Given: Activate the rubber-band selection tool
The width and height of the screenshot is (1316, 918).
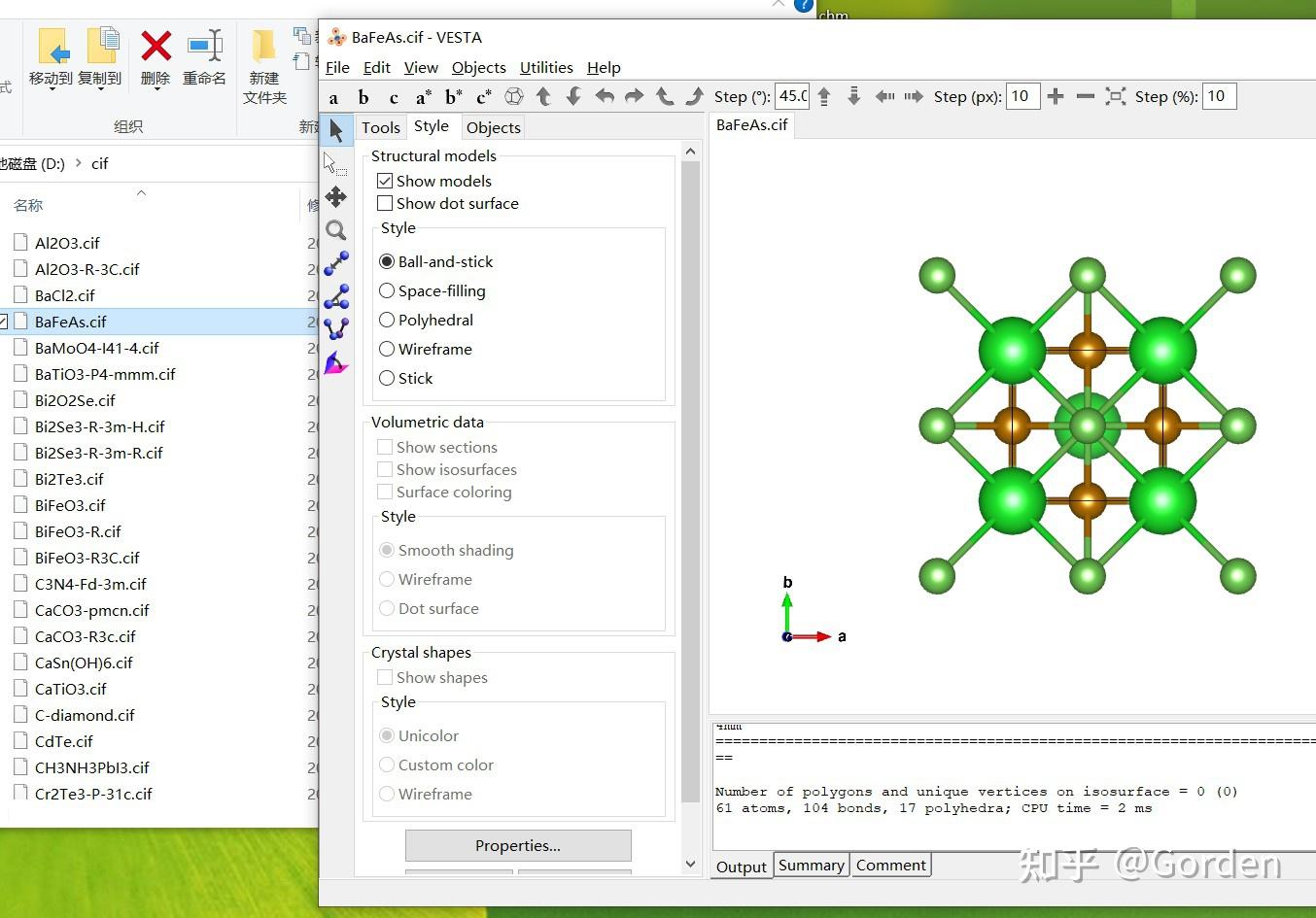Looking at the screenshot, I should (336, 163).
